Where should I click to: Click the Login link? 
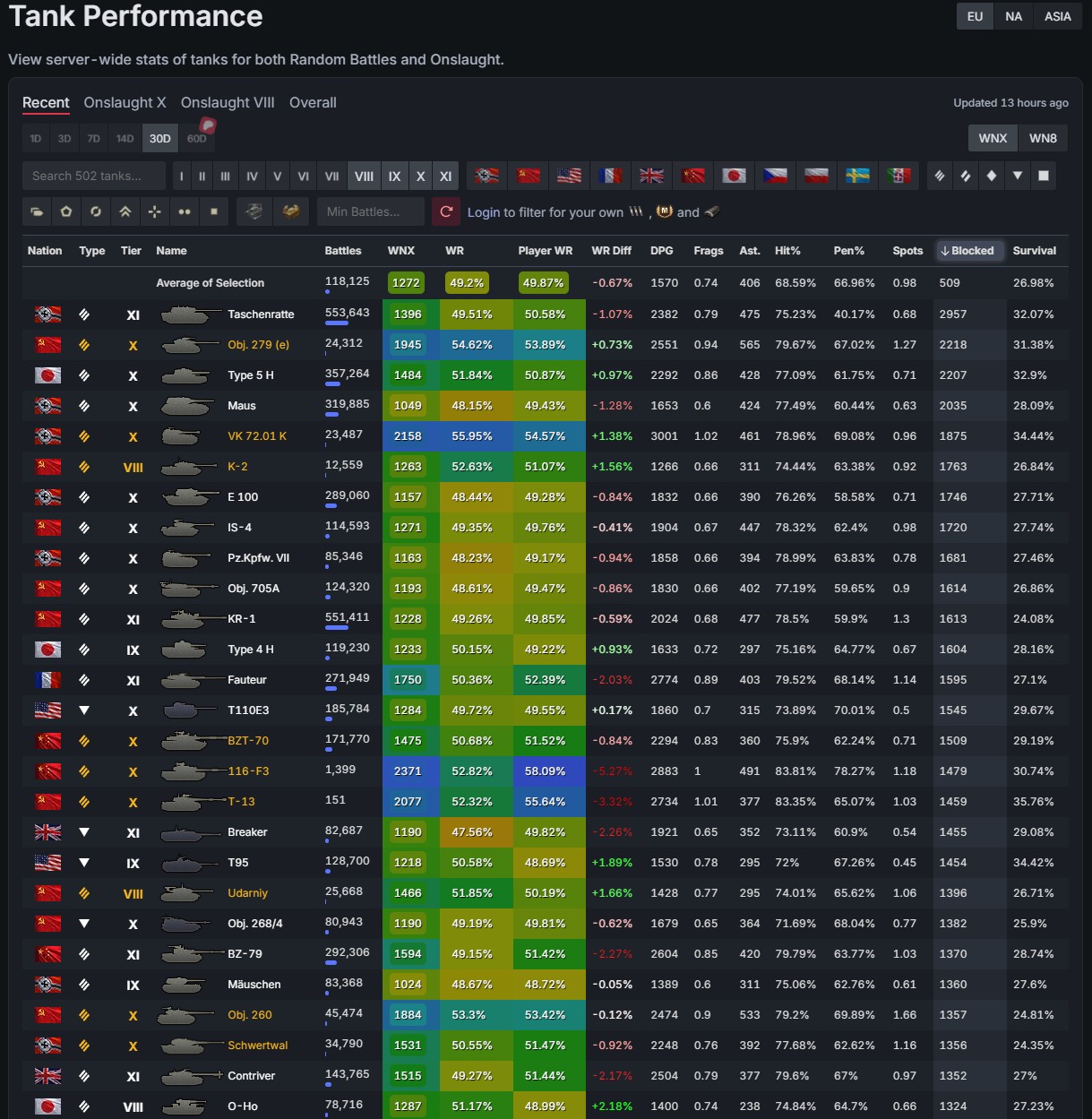pos(484,212)
